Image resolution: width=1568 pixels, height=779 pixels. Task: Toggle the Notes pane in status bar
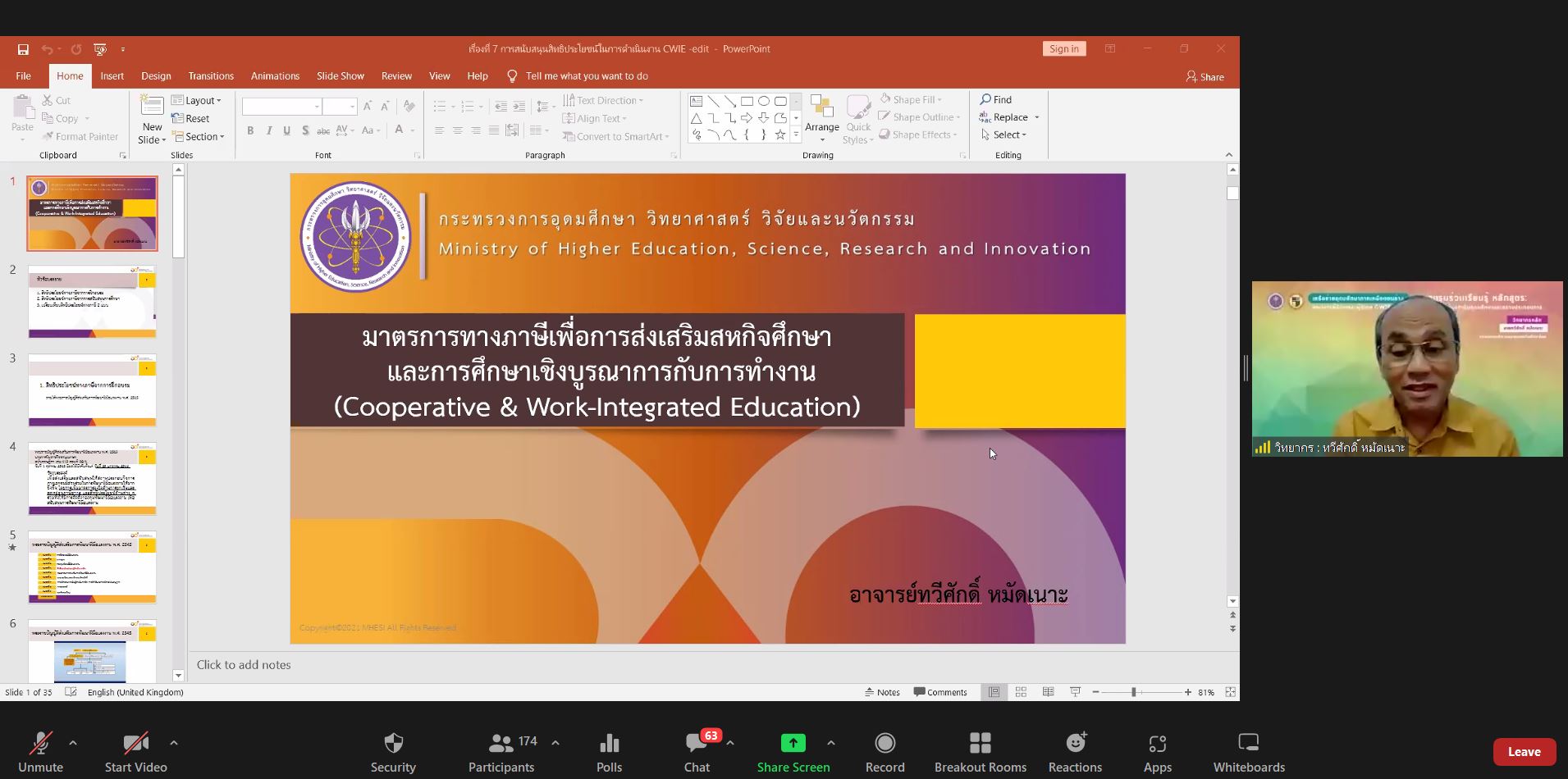(x=883, y=692)
